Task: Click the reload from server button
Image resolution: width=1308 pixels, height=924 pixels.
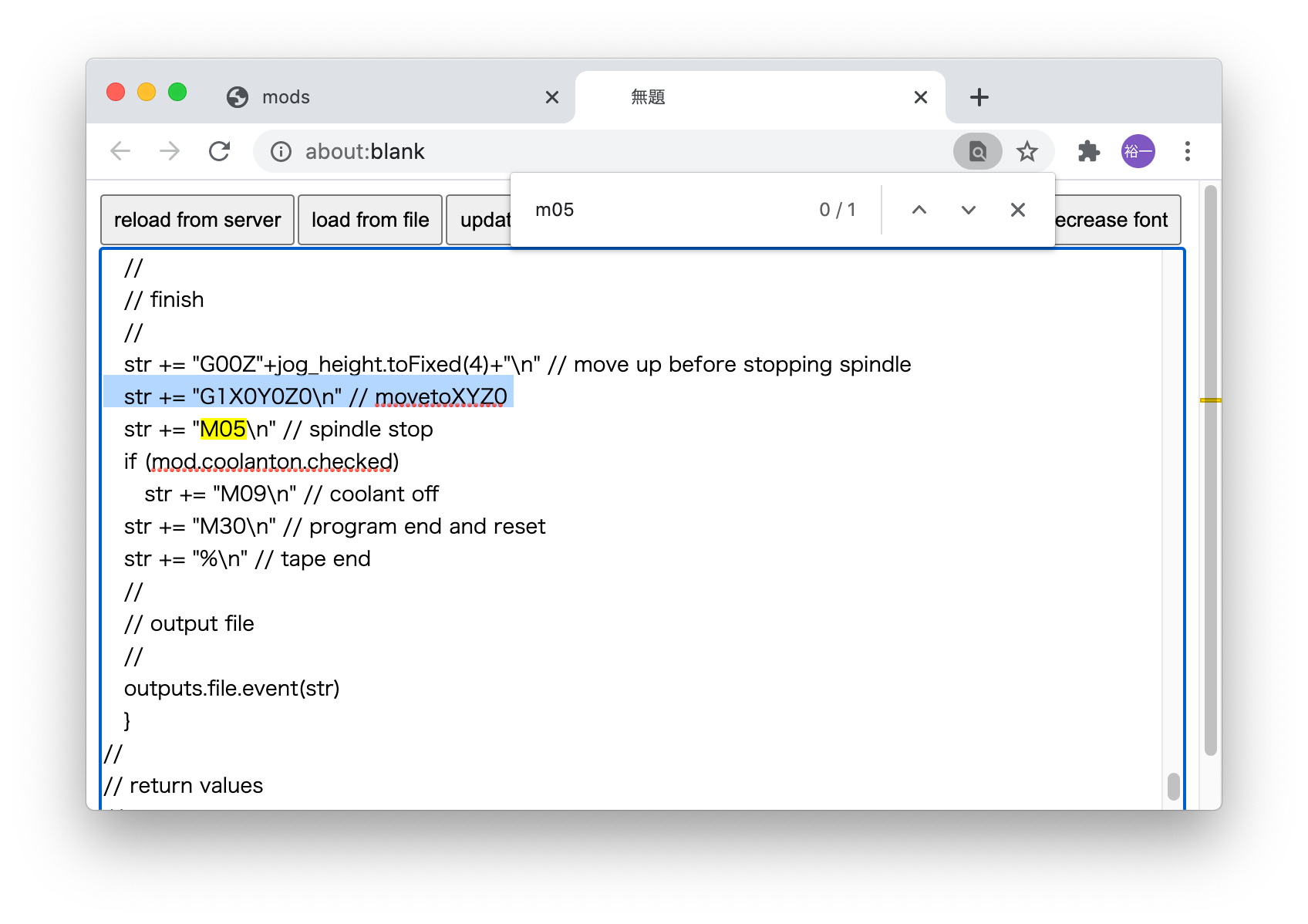Action: coord(197,220)
